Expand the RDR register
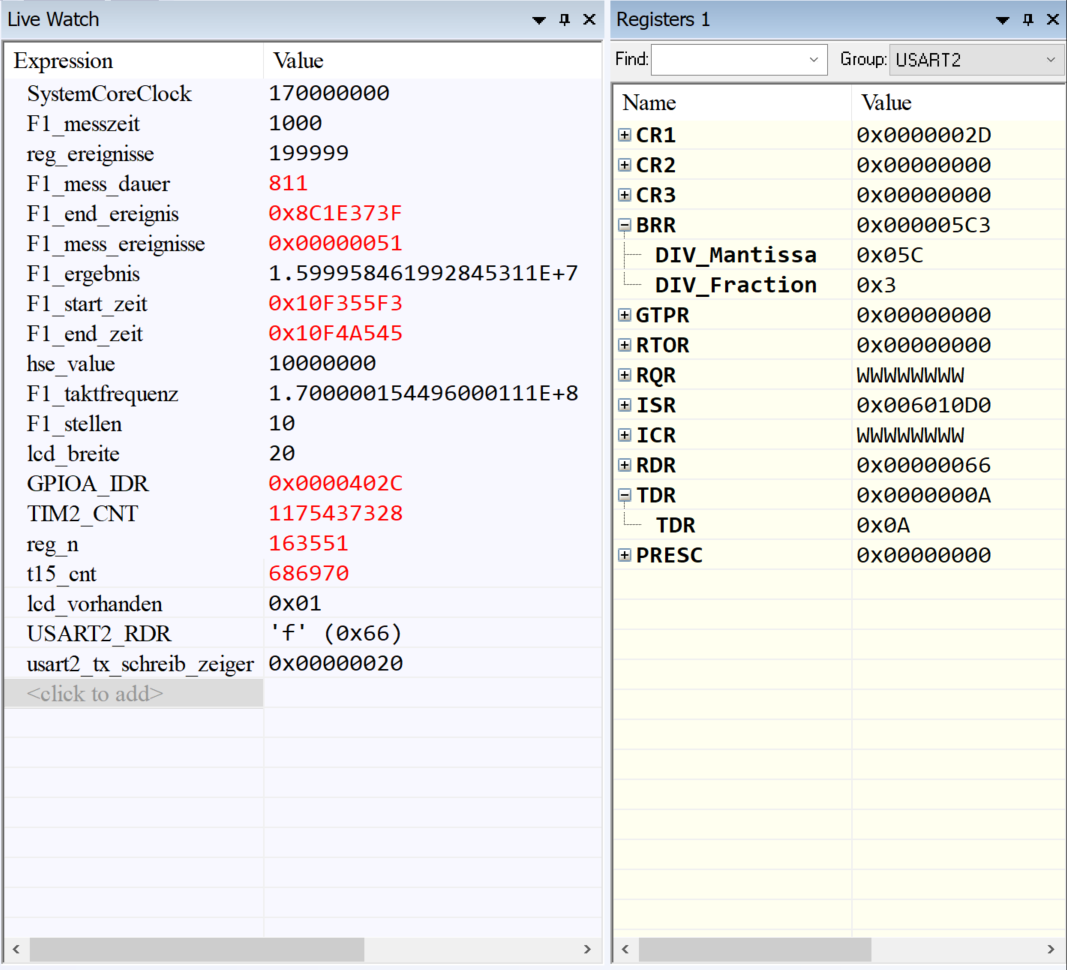 (625, 465)
